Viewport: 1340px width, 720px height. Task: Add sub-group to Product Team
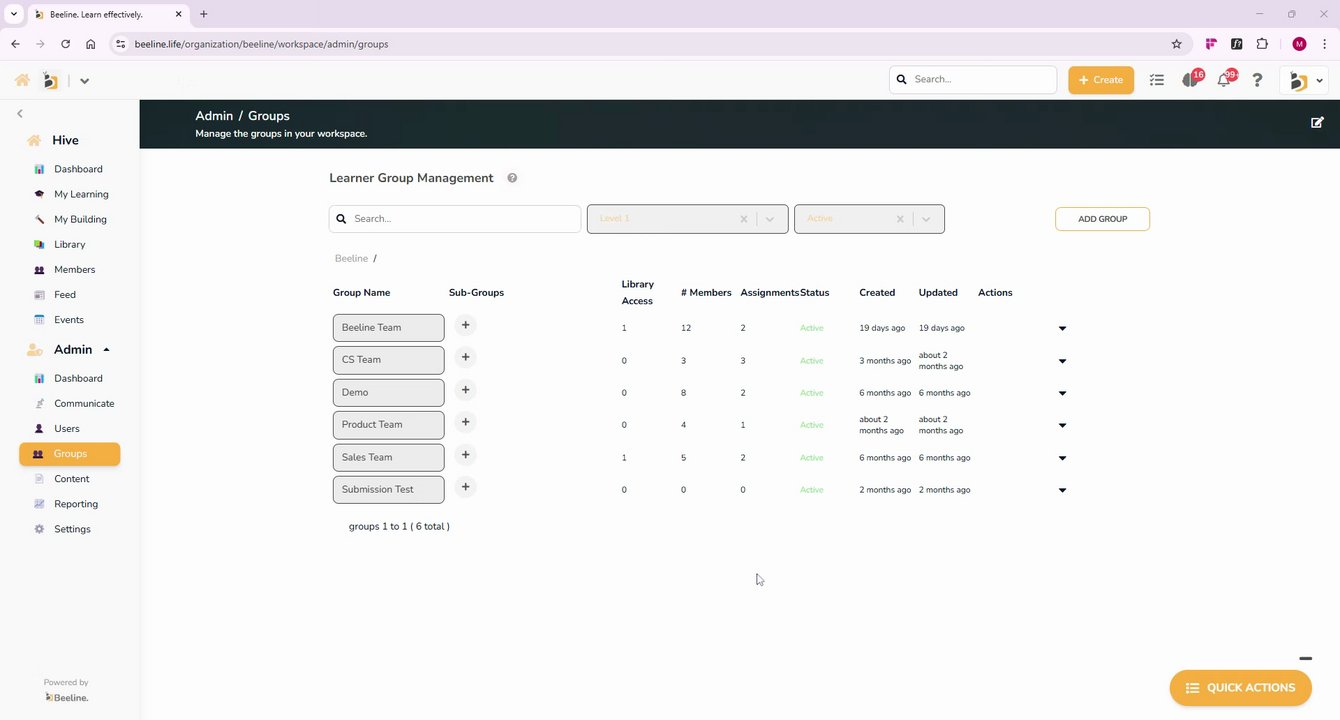coord(465,422)
